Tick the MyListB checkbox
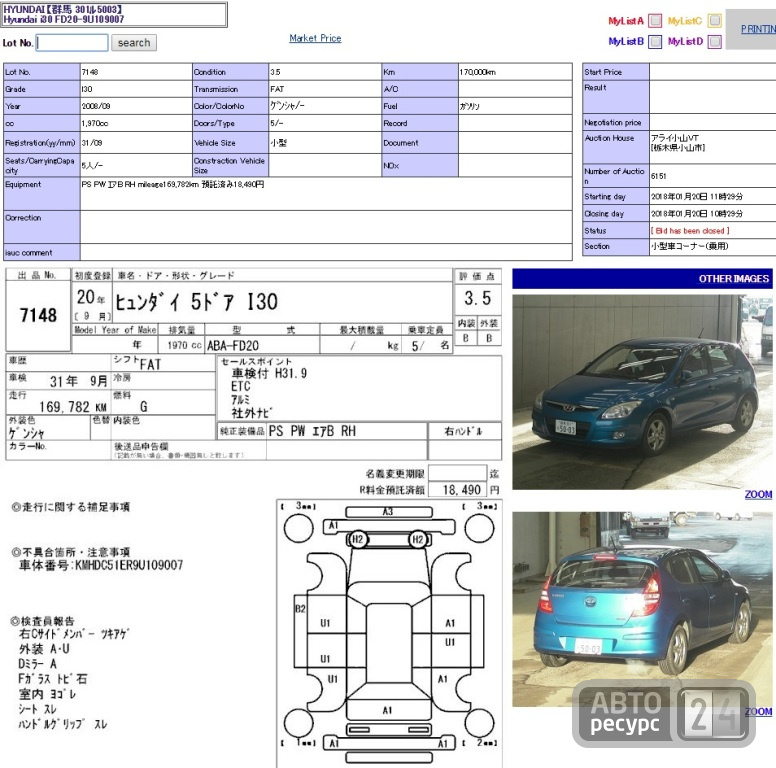776x768 pixels. [655, 42]
